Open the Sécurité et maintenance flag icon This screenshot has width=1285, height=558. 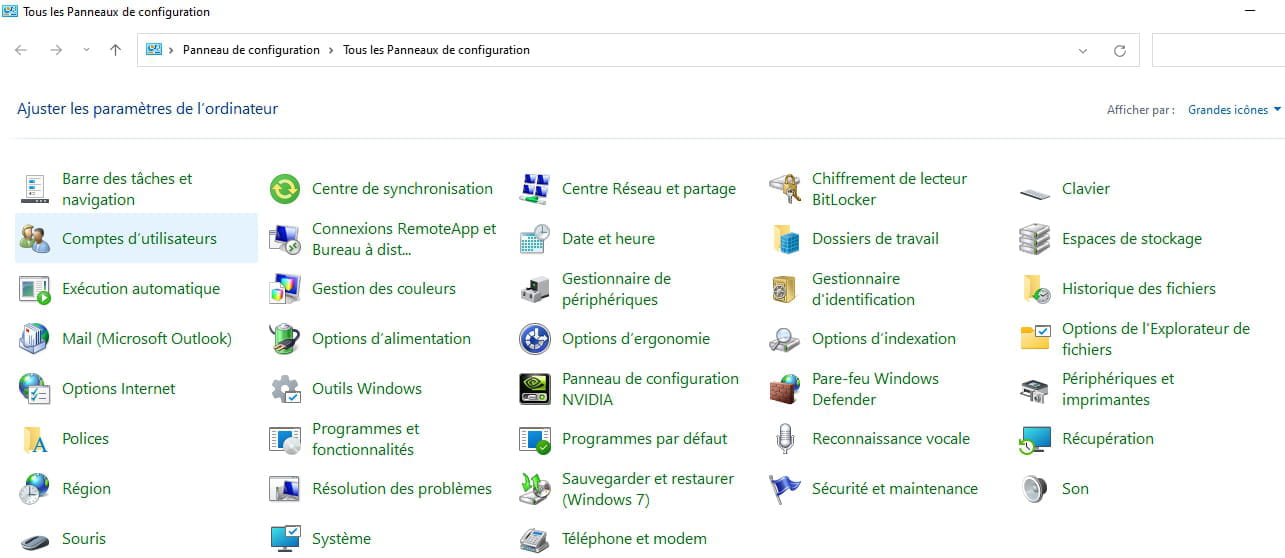click(x=785, y=489)
